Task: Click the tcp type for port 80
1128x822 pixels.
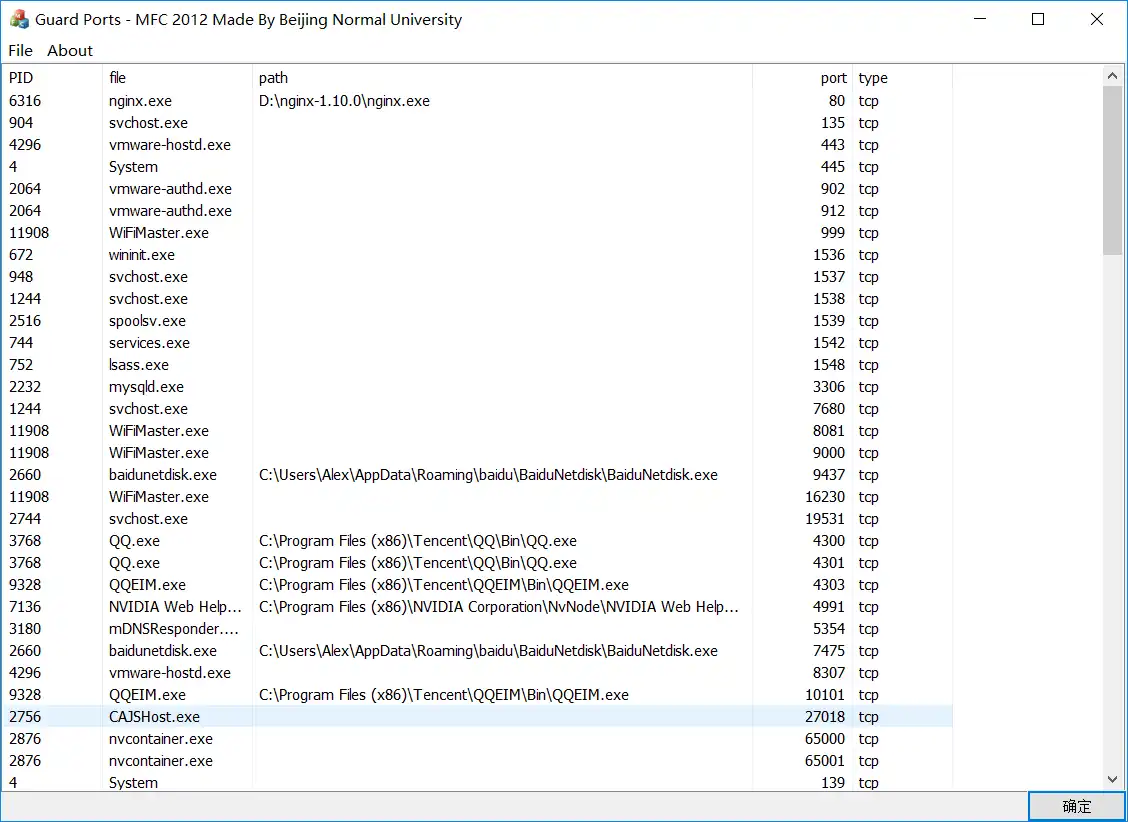Action: pos(868,101)
